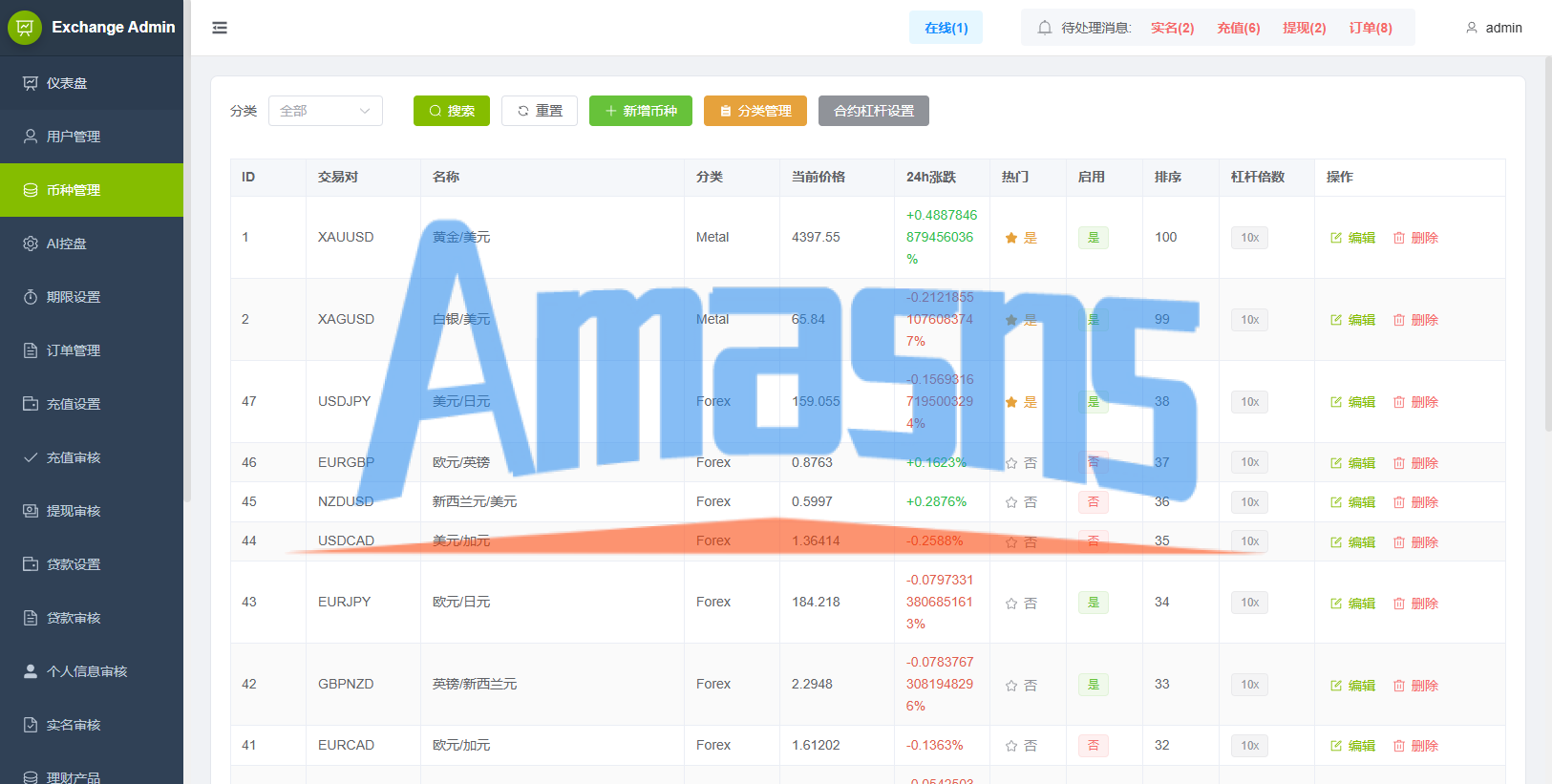Open pending 充值(6) notifications
Screen dimensions: 1552x784
click(x=1239, y=28)
